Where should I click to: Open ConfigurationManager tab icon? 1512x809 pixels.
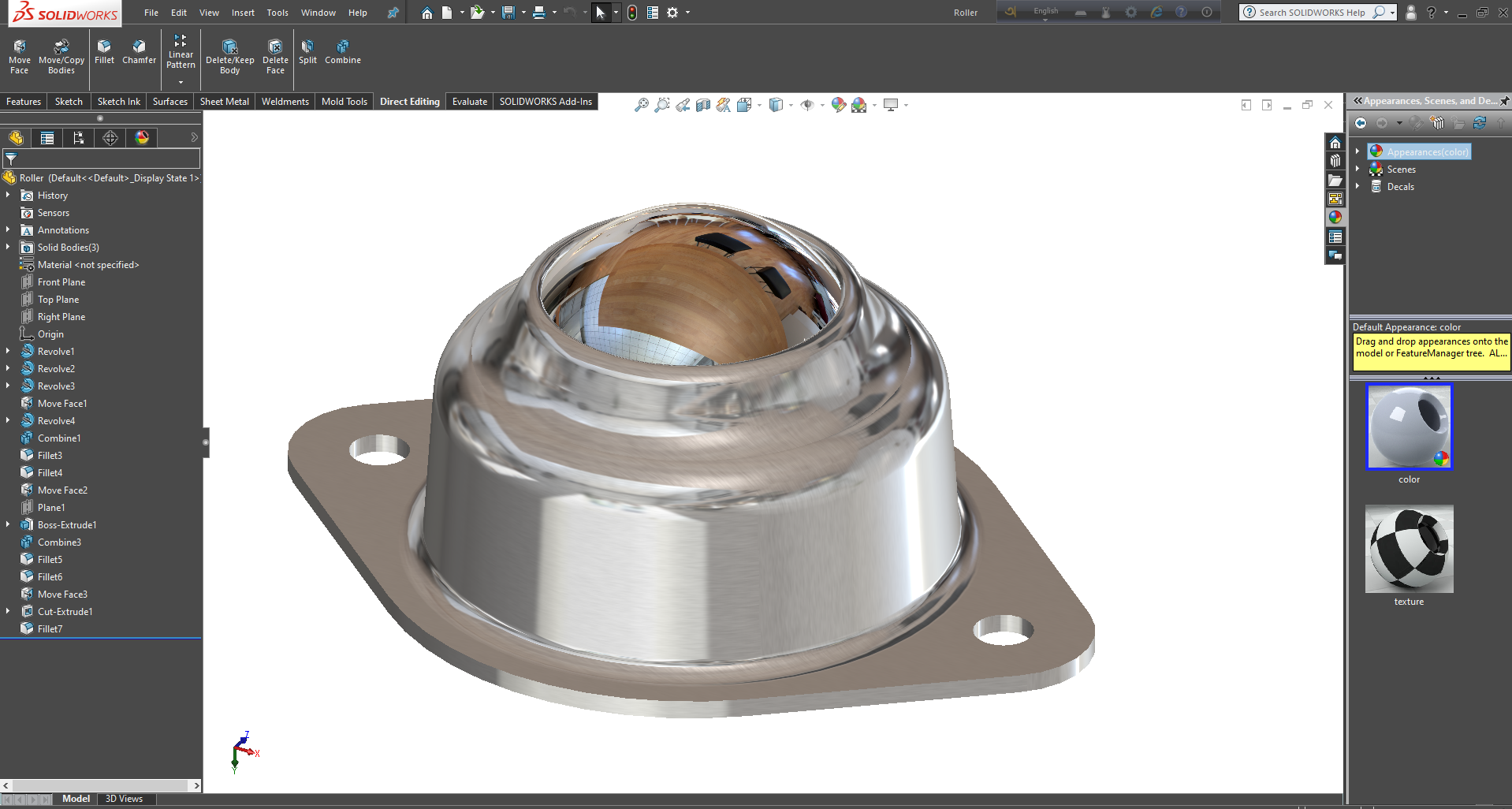click(x=79, y=138)
